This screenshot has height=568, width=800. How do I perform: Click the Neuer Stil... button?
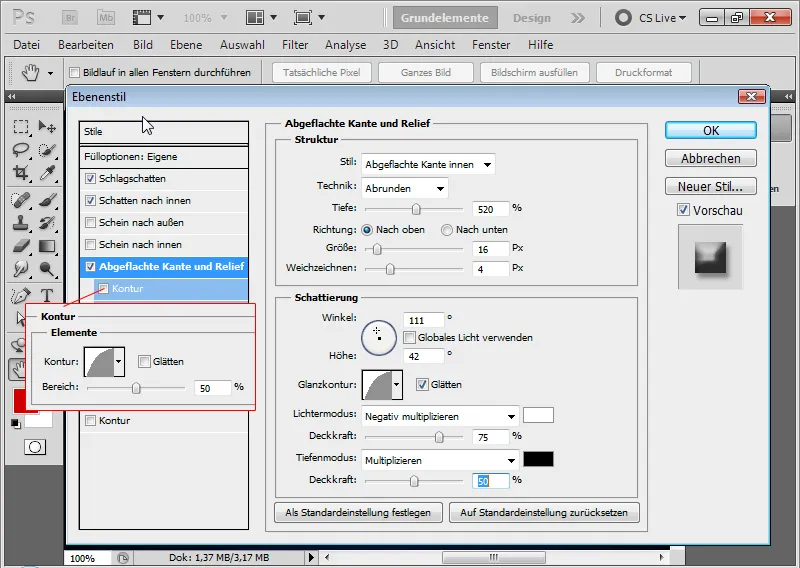coord(711,186)
